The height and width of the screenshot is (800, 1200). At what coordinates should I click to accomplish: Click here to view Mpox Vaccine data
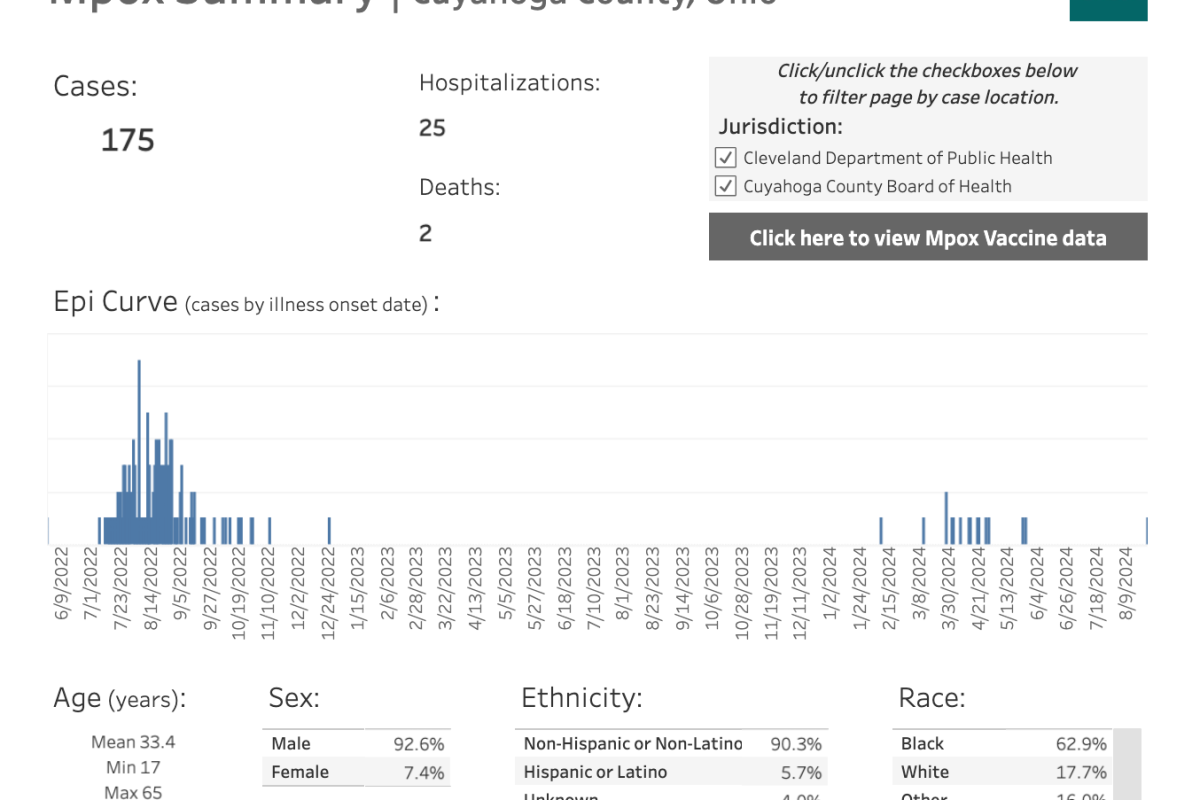928,237
